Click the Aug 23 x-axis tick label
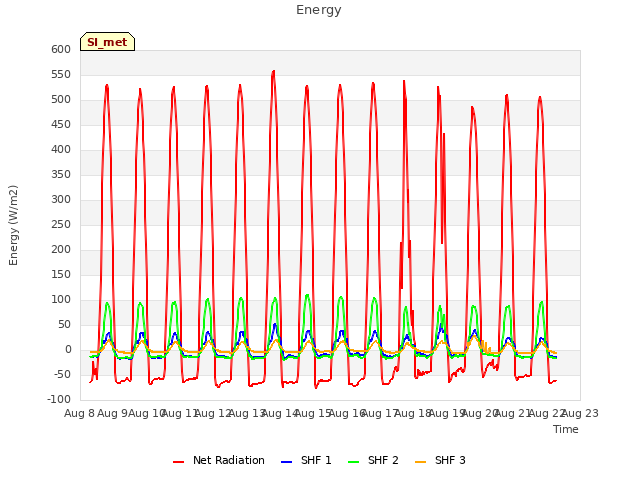640x480 pixels. point(580,413)
